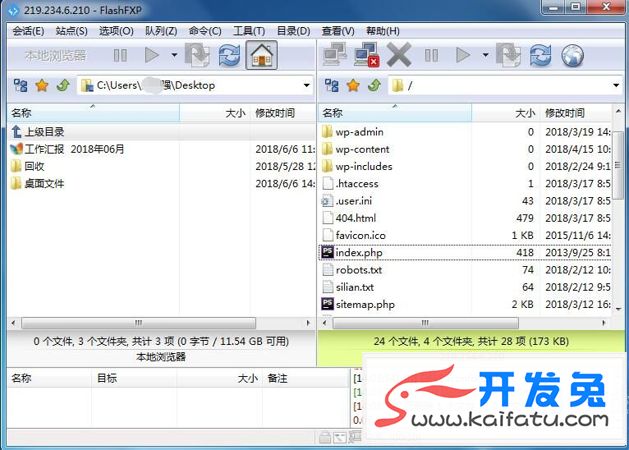Viewport: 629px width, 450px height.
Task: Open the 帮助(H) menu
Action: 383,31
